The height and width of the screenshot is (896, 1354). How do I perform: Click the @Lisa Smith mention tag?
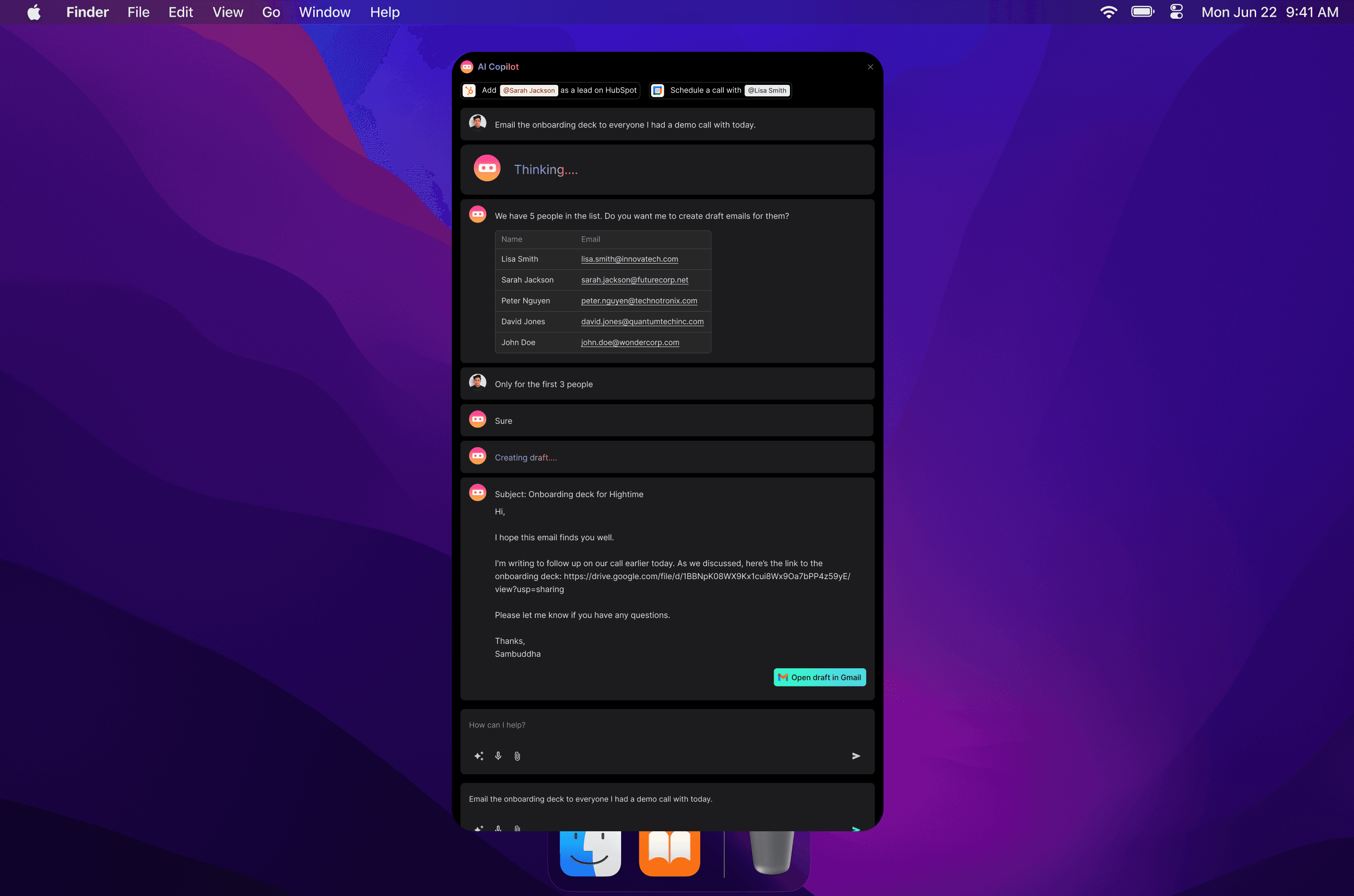point(767,90)
